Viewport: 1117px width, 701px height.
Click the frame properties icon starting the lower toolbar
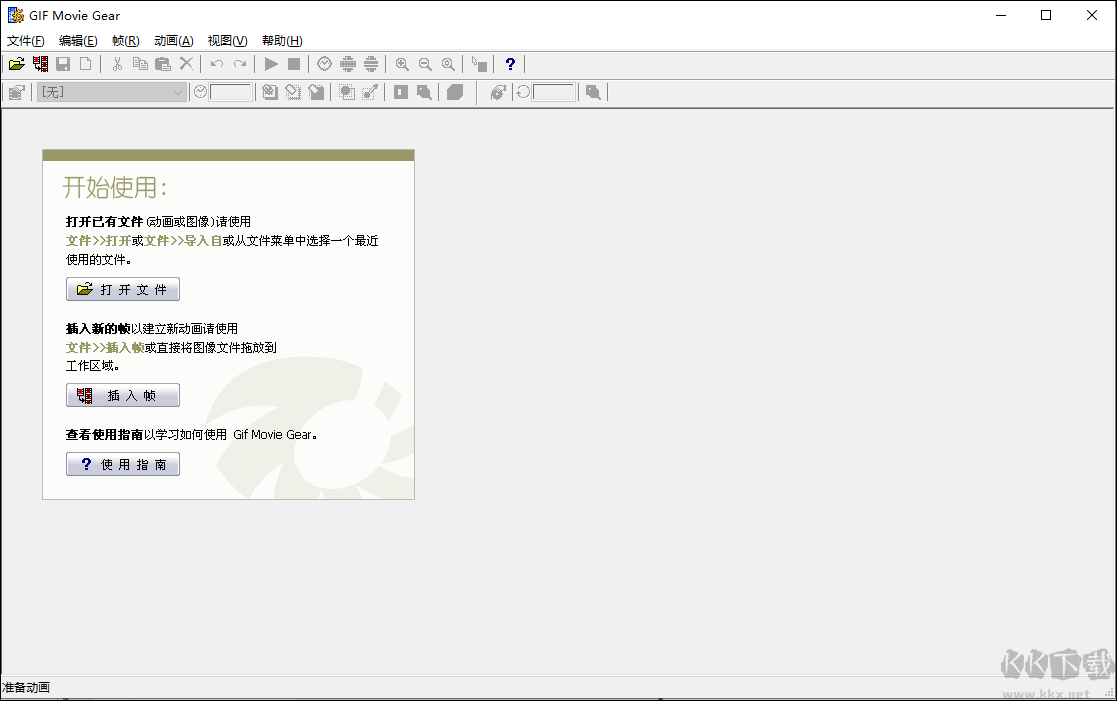(x=16, y=92)
